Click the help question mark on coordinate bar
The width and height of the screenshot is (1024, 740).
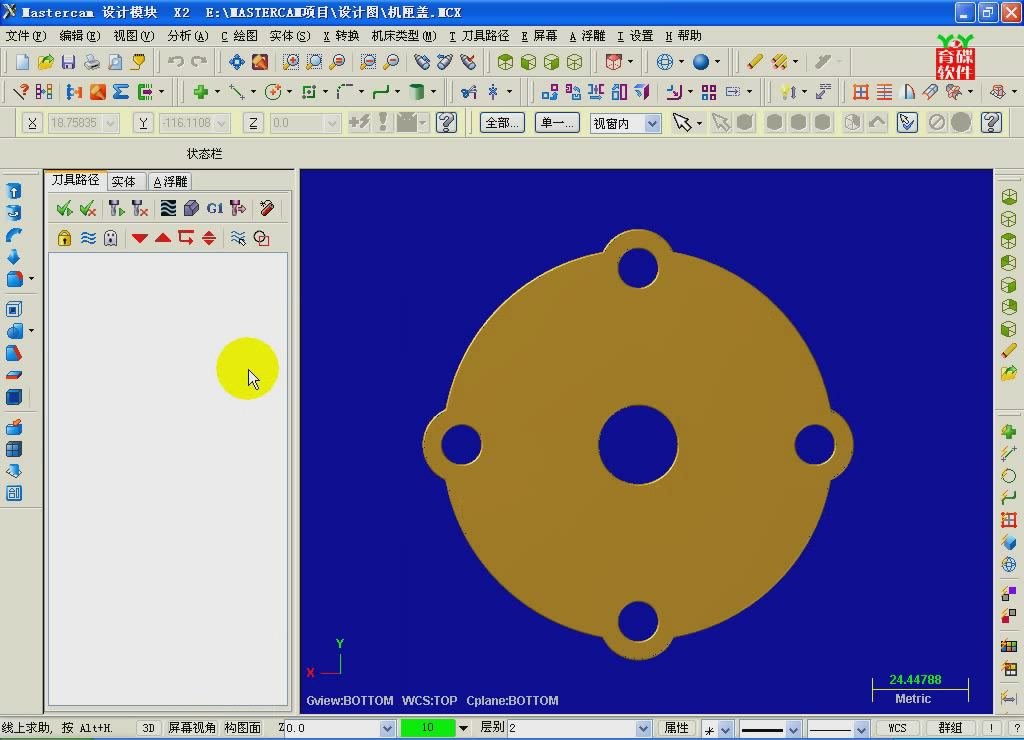click(446, 122)
